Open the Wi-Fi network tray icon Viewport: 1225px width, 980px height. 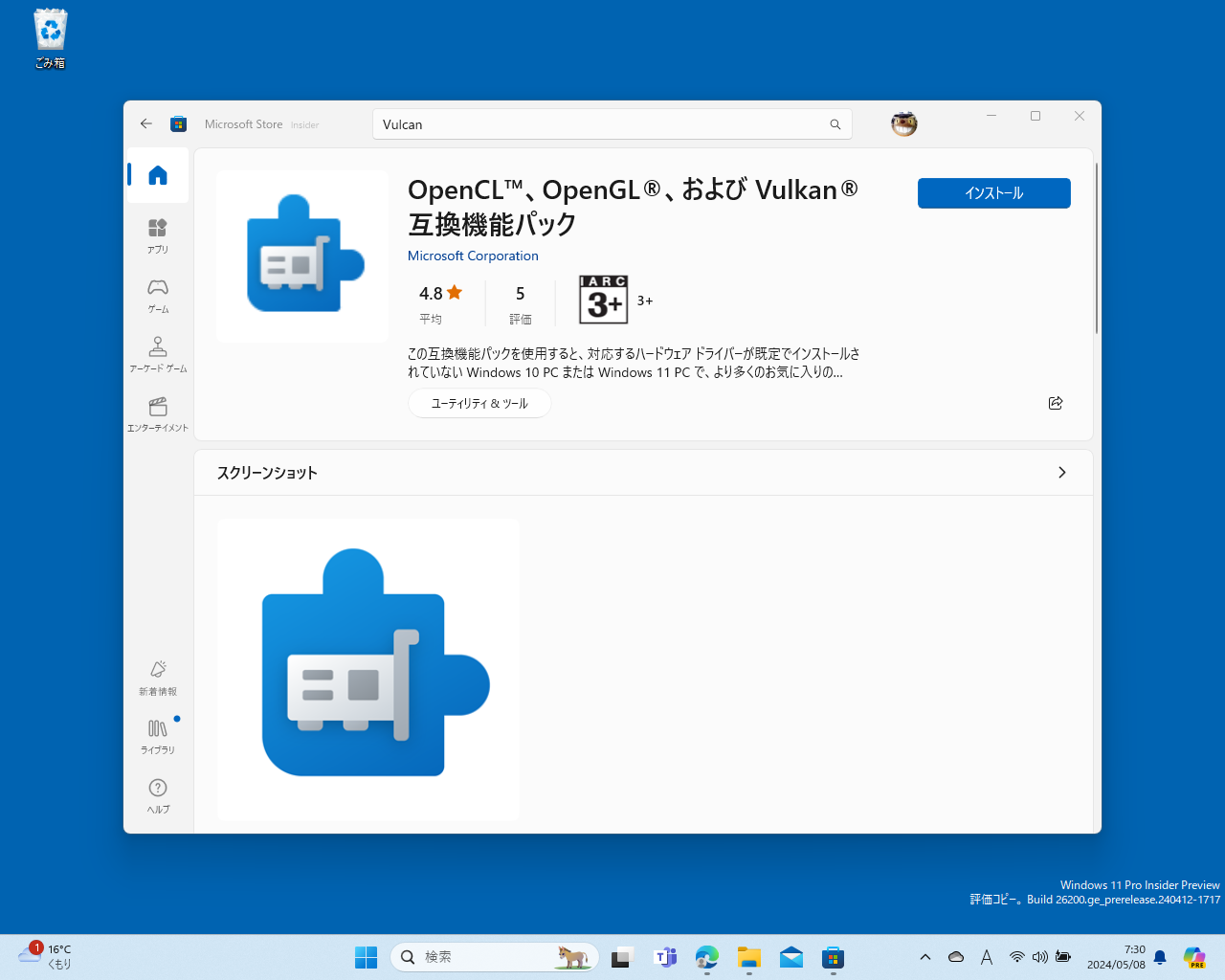[x=1017, y=957]
